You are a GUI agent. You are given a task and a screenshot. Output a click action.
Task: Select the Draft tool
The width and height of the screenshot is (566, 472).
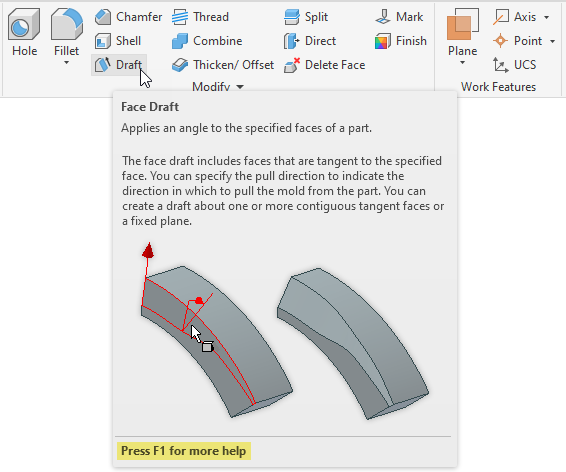tap(119, 65)
